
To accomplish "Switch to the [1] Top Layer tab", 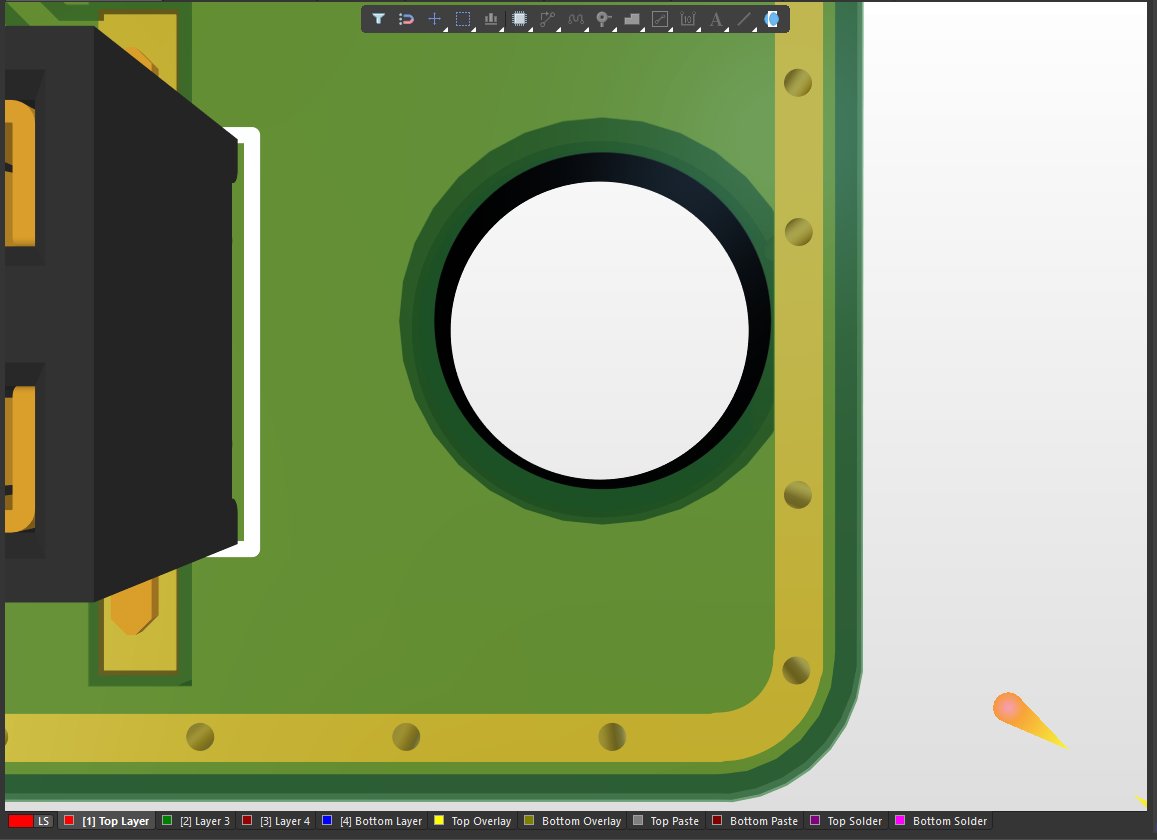I will (107, 821).
